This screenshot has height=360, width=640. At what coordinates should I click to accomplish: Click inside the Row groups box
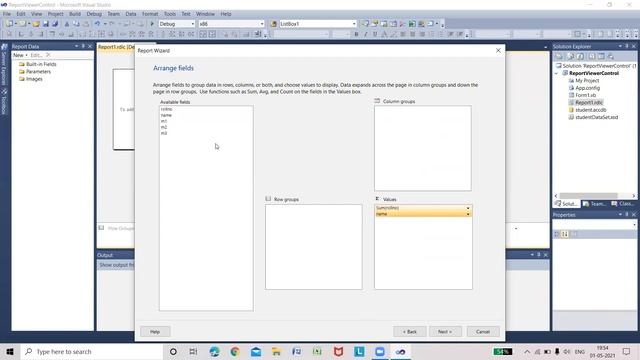point(313,247)
